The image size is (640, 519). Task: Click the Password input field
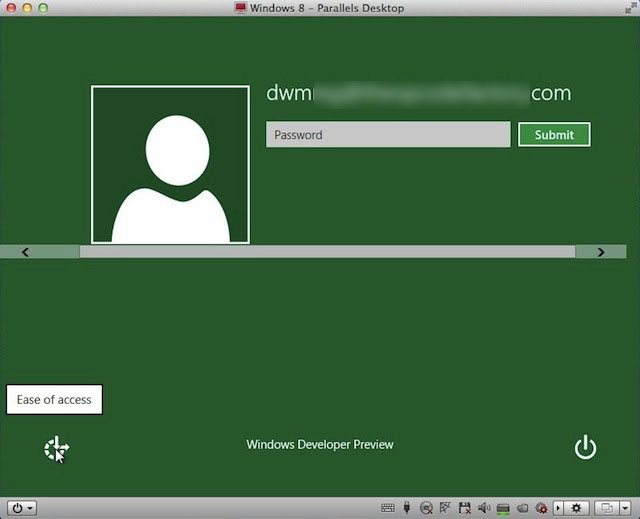coord(388,135)
